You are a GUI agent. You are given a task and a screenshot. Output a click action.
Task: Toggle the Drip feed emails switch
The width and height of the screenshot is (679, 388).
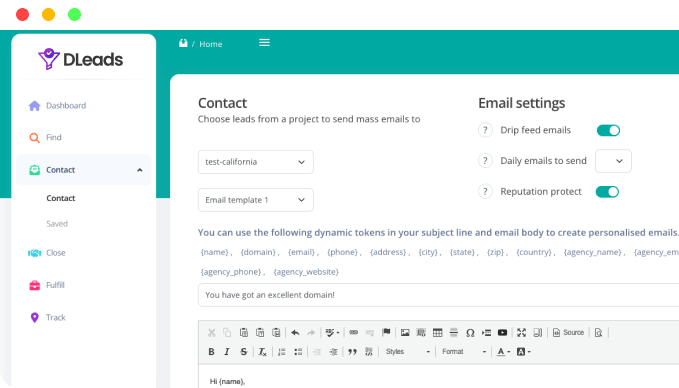(x=608, y=130)
